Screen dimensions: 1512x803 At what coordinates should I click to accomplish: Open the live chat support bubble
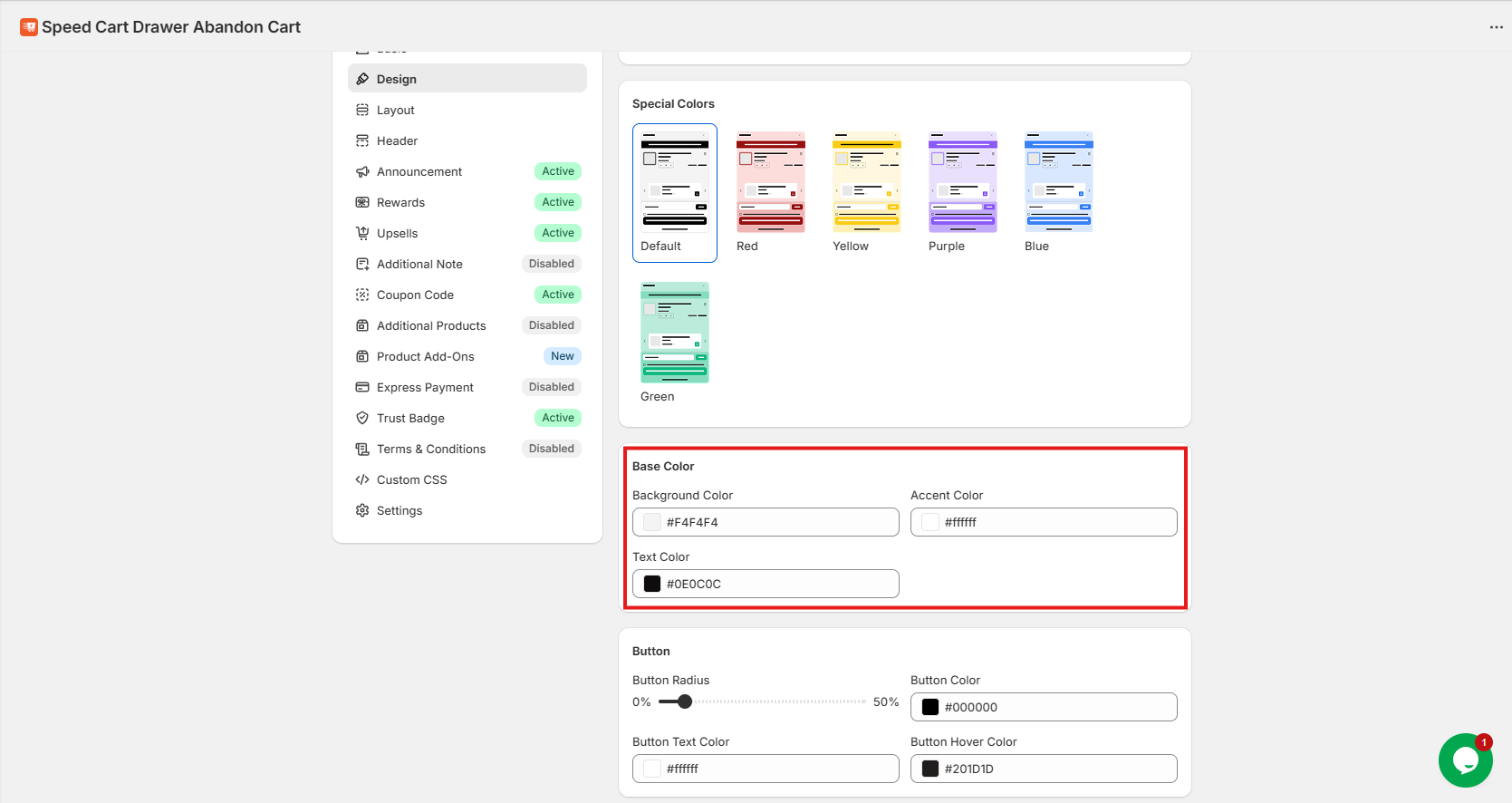click(1465, 760)
